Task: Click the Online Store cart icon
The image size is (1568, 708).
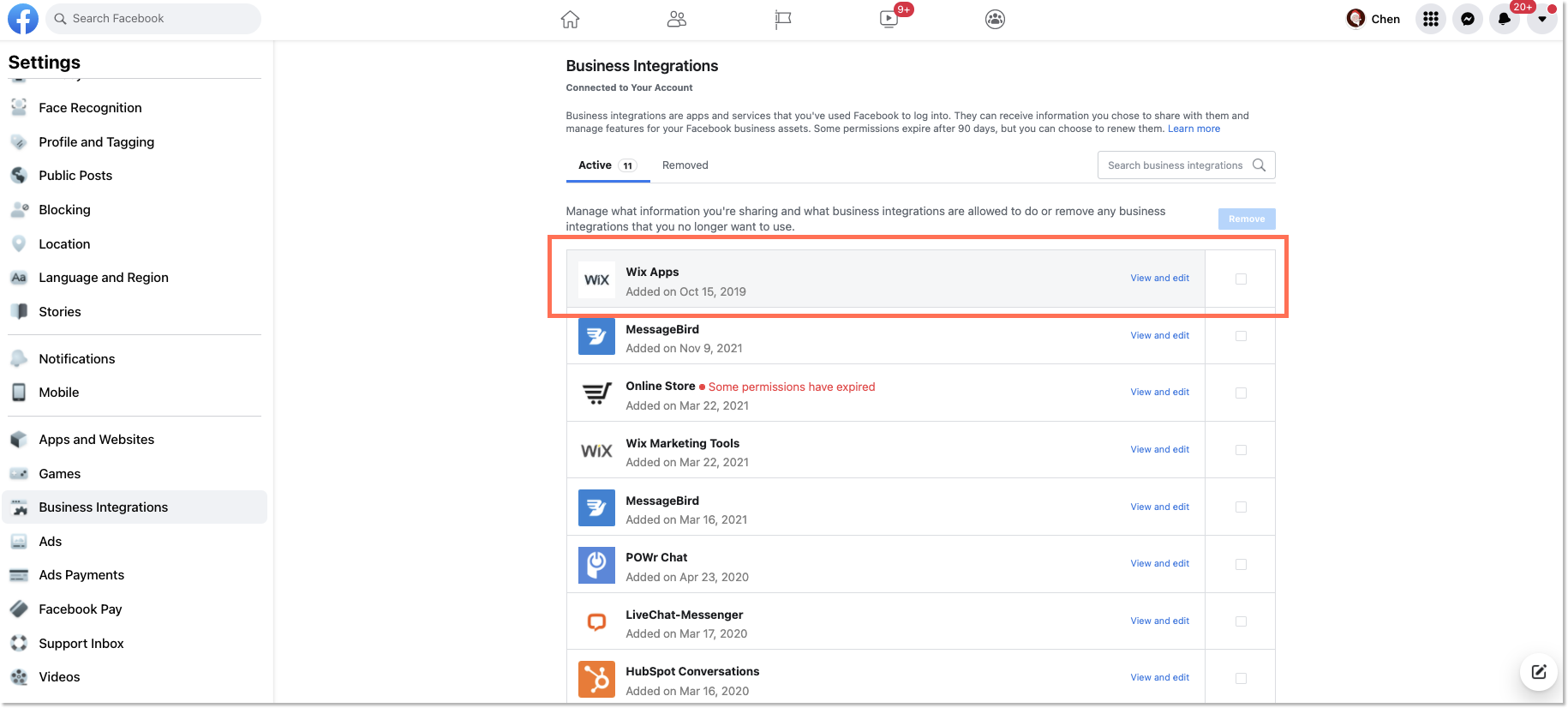Action: (x=596, y=393)
